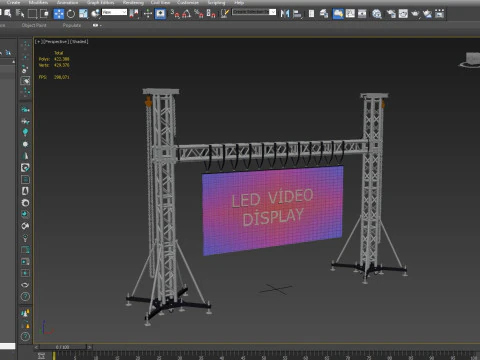
Task: Open the Rendered Frame Window
Action: [x=403, y=14]
